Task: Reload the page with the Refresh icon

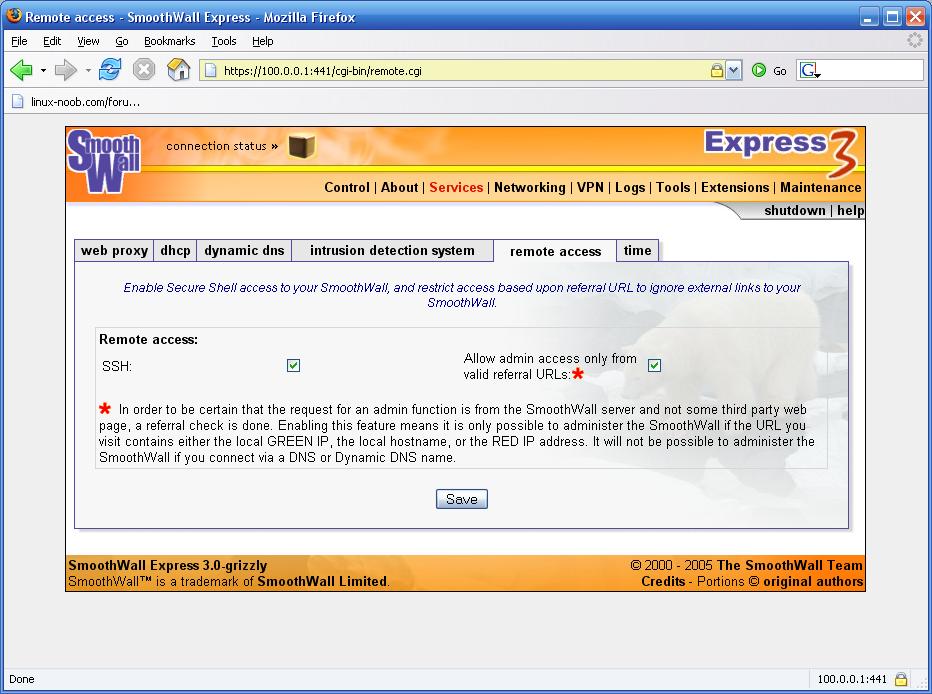Action: click(110, 70)
